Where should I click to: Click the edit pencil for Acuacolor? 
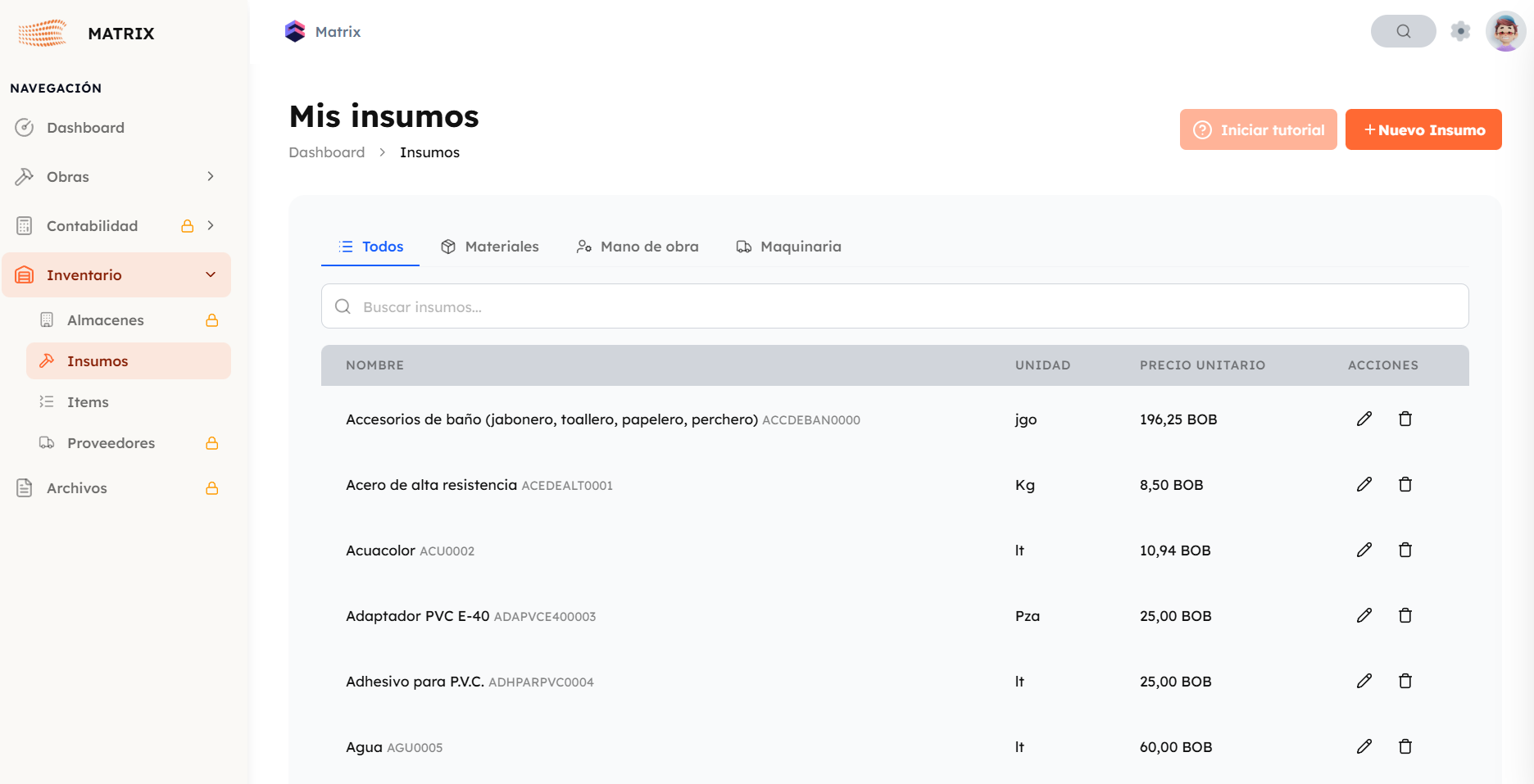pos(1364,550)
